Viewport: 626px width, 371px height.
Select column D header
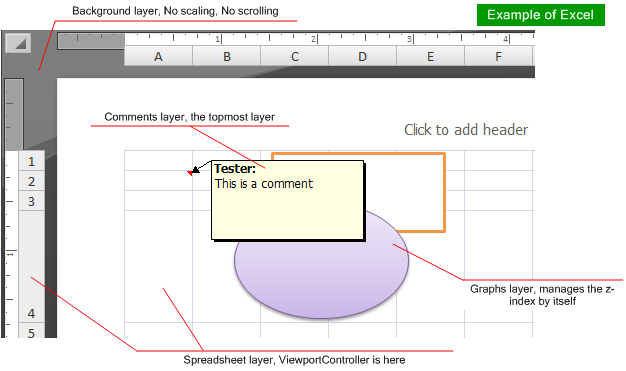tap(363, 57)
